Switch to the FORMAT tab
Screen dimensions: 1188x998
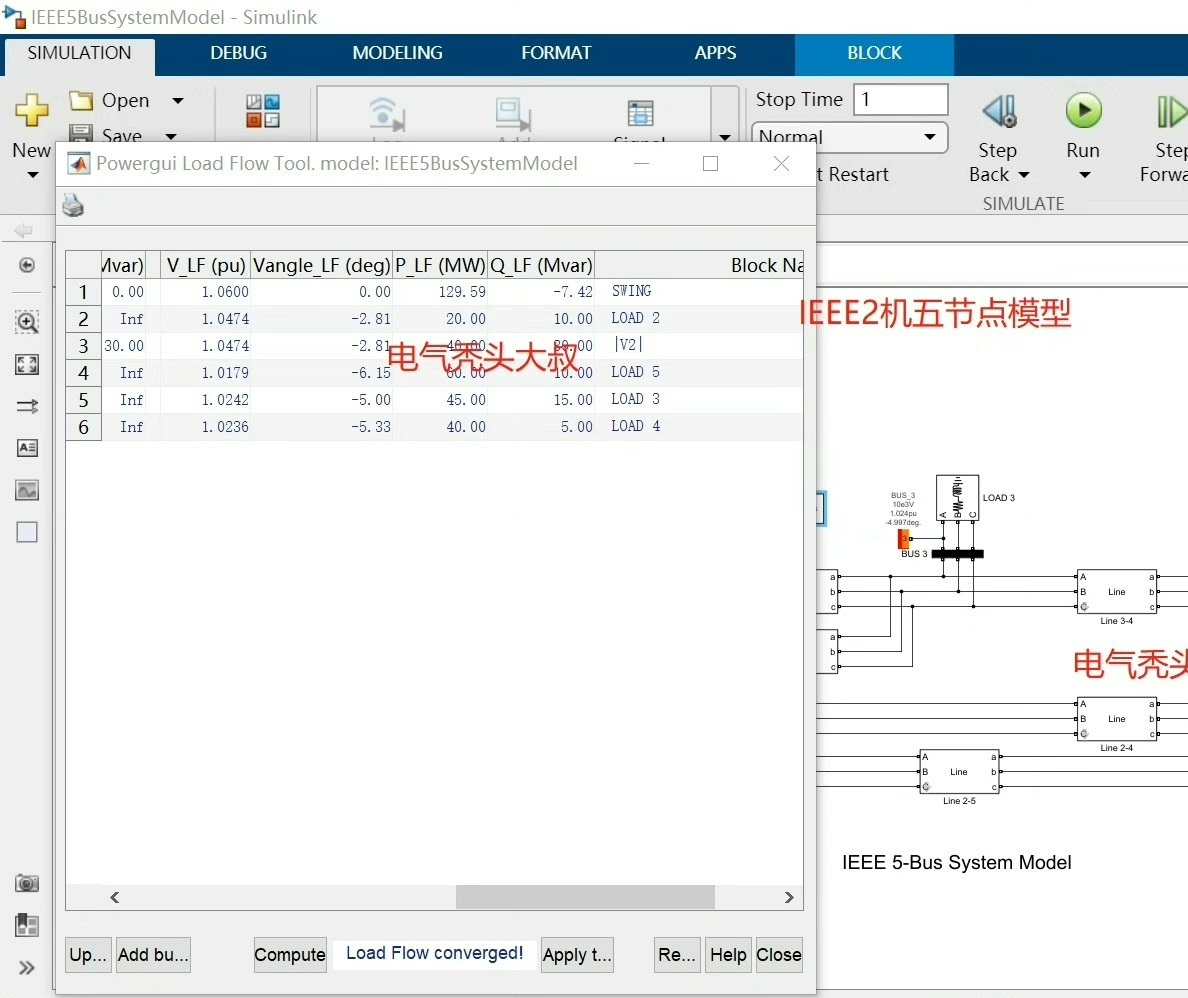556,53
